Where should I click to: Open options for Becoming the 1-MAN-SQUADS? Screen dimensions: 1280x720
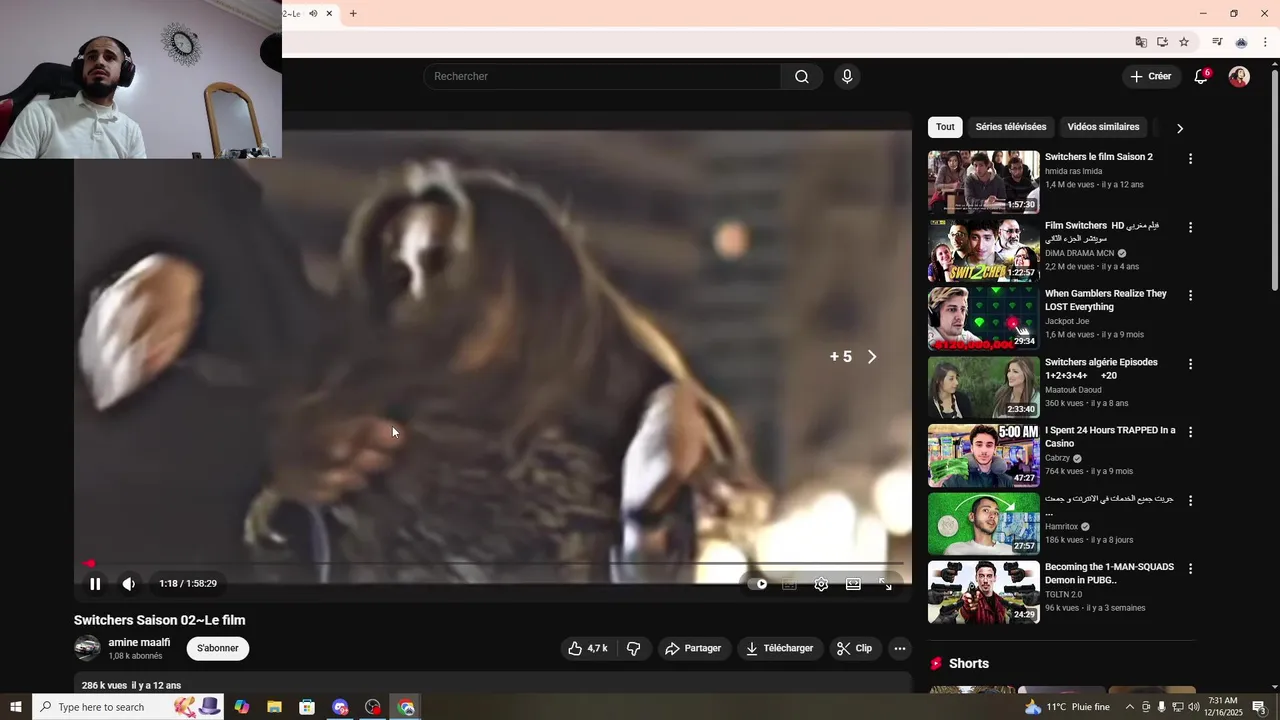coord(1190,569)
